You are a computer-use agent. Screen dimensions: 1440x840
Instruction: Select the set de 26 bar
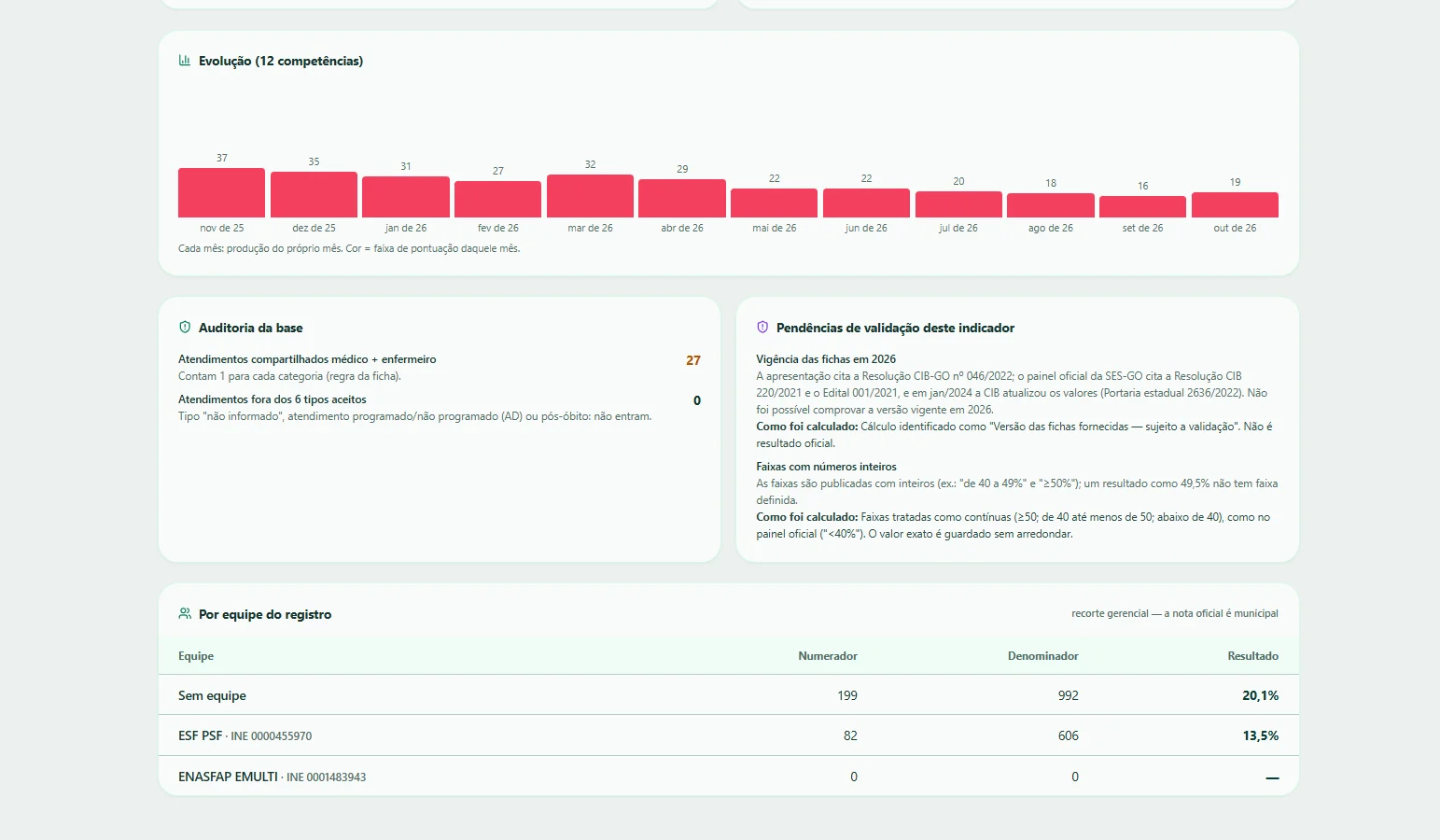point(1143,207)
